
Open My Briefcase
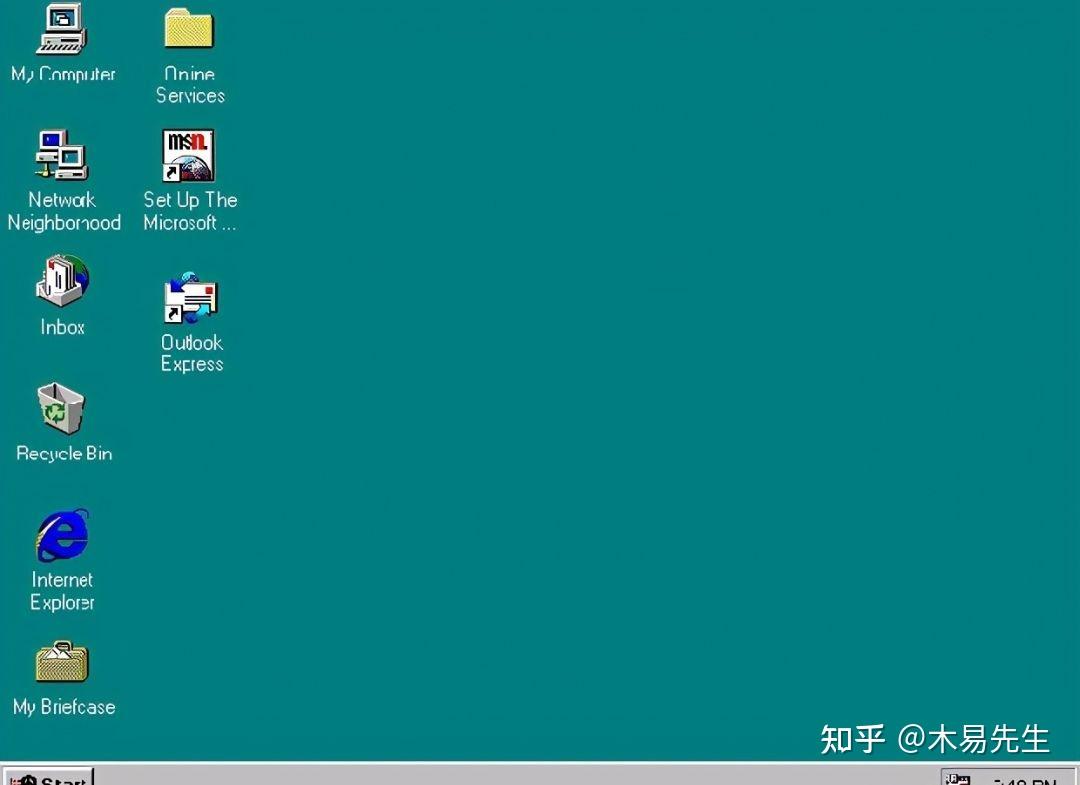click(62, 662)
